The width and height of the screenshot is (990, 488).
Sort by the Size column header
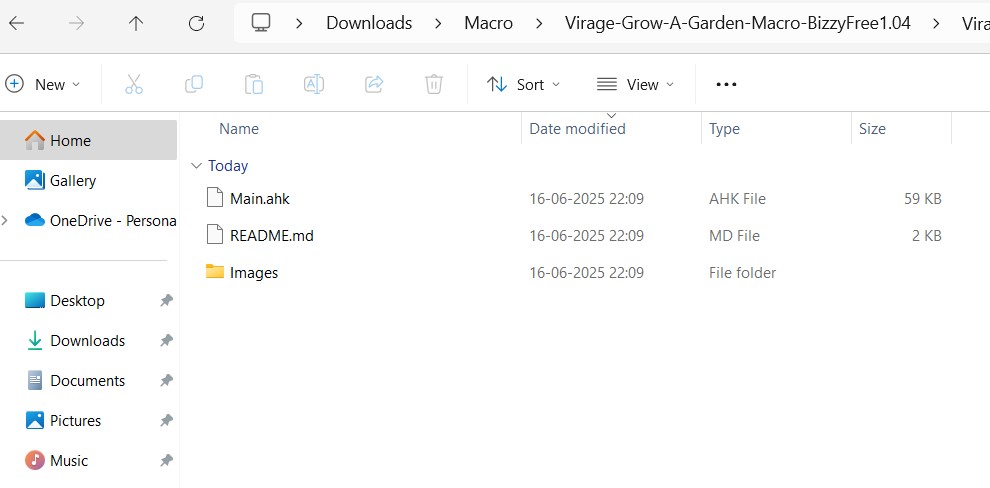tap(872, 129)
